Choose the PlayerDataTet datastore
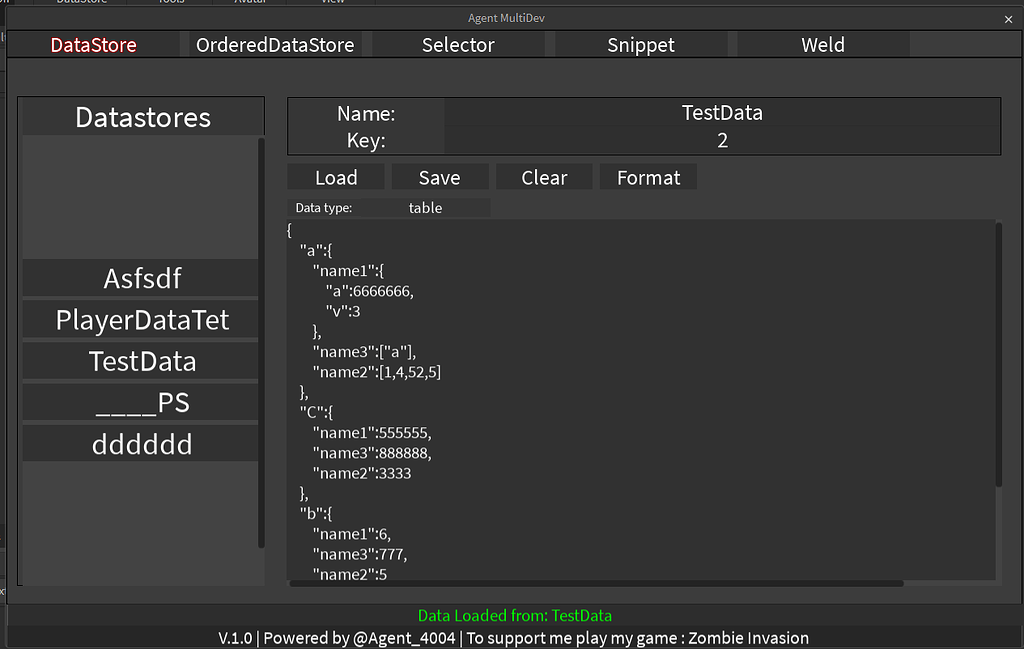Viewport: 1024px width, 649px height. (142, 320)
